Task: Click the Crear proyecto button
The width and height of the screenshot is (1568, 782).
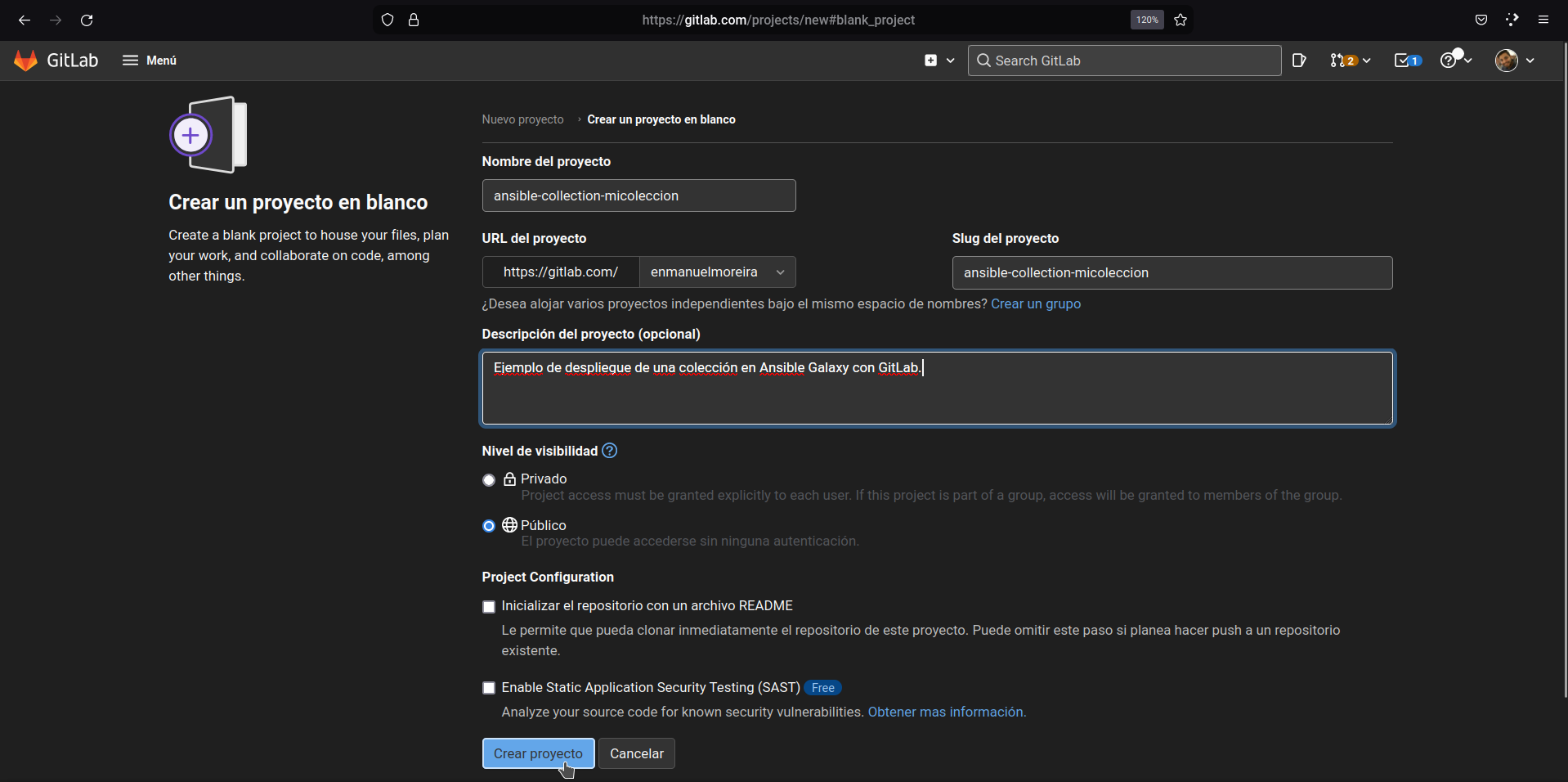Action: 538,753
